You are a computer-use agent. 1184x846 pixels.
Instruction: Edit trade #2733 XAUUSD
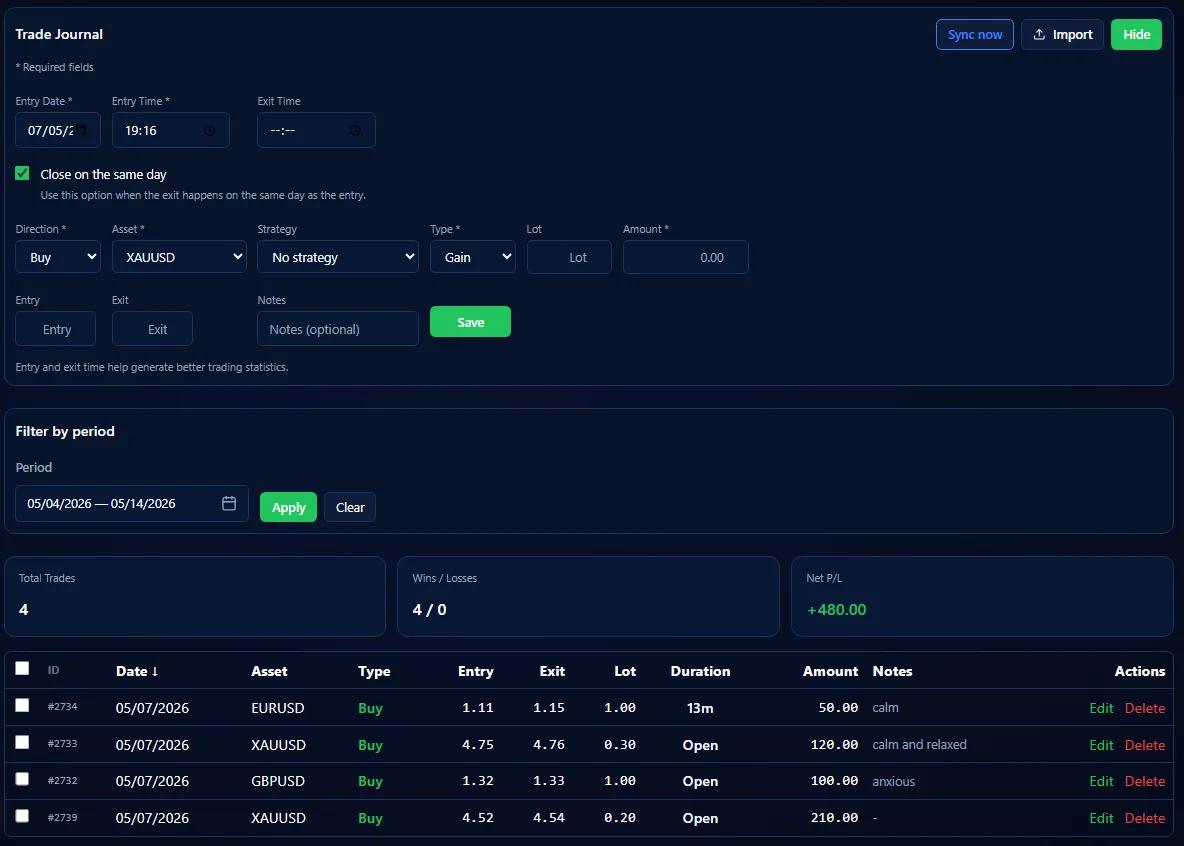click(1101, 745)
